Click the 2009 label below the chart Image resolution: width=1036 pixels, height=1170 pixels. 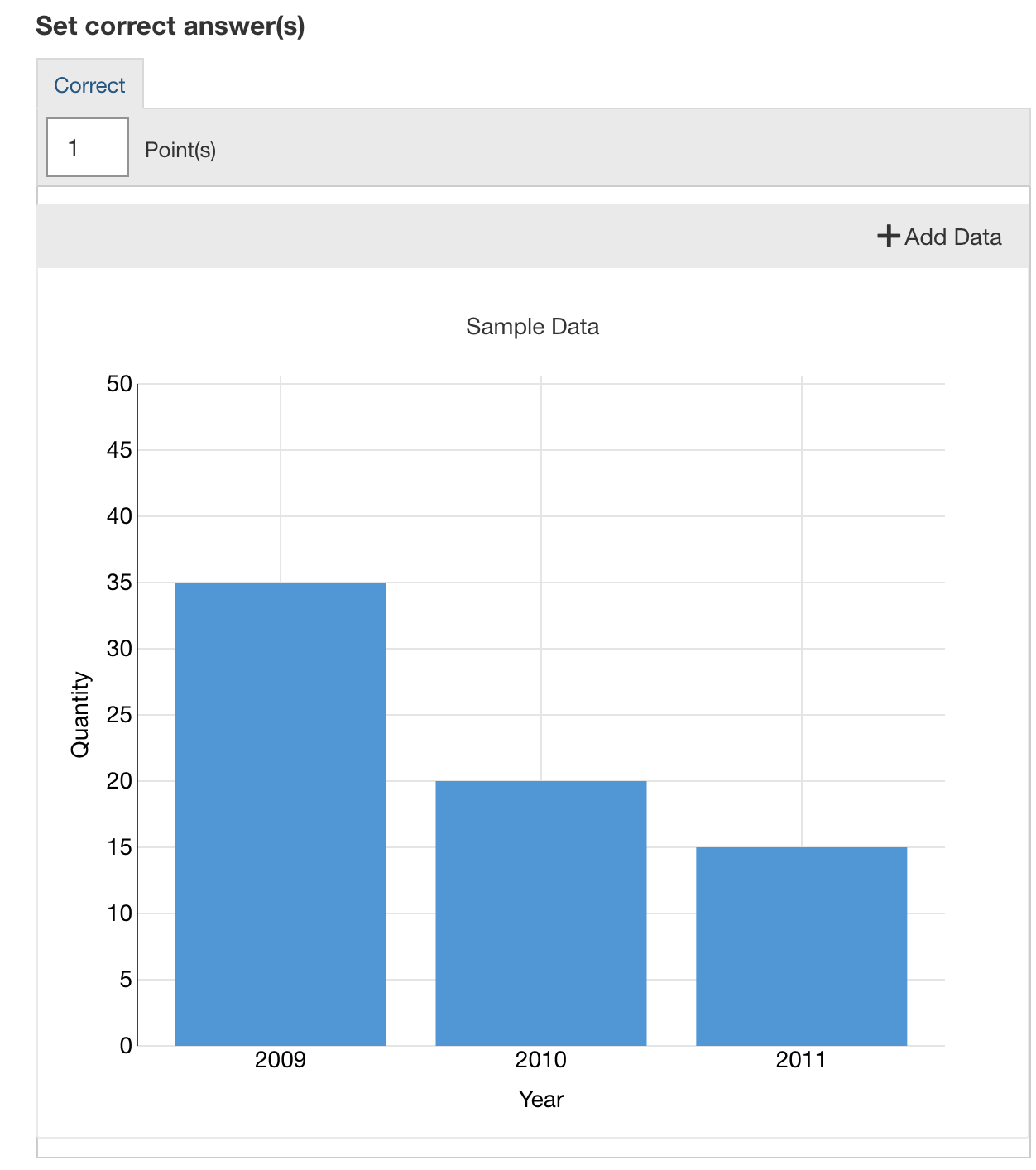pos(280,1058)
